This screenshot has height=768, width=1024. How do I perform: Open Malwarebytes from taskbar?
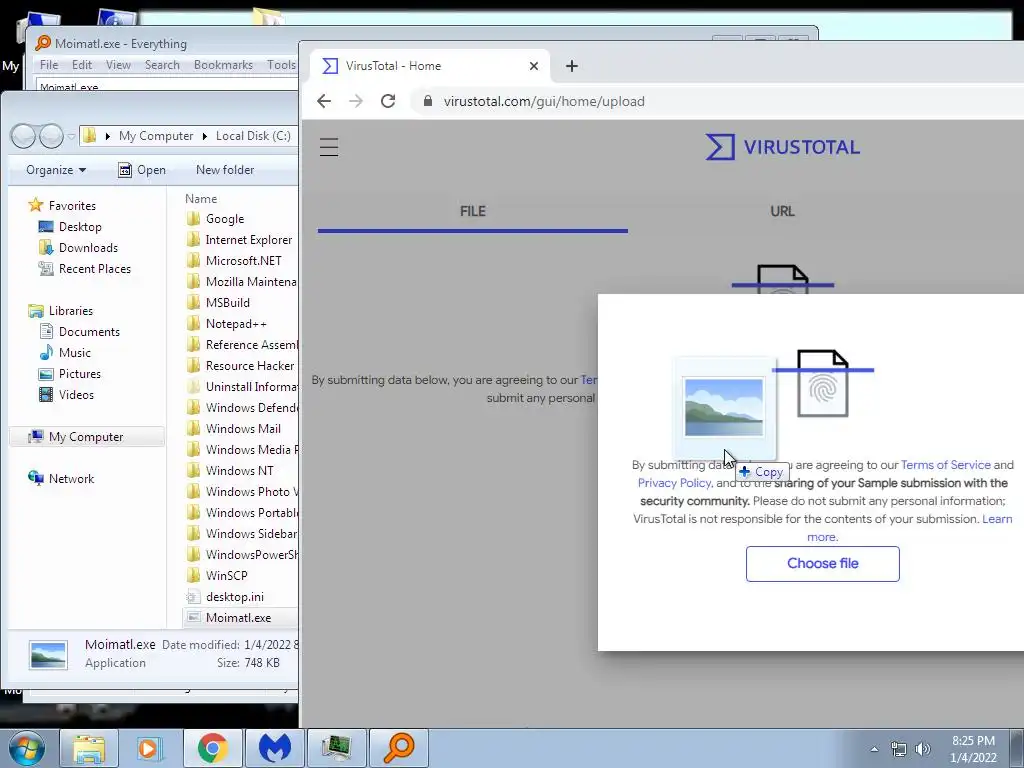(274, 748)
